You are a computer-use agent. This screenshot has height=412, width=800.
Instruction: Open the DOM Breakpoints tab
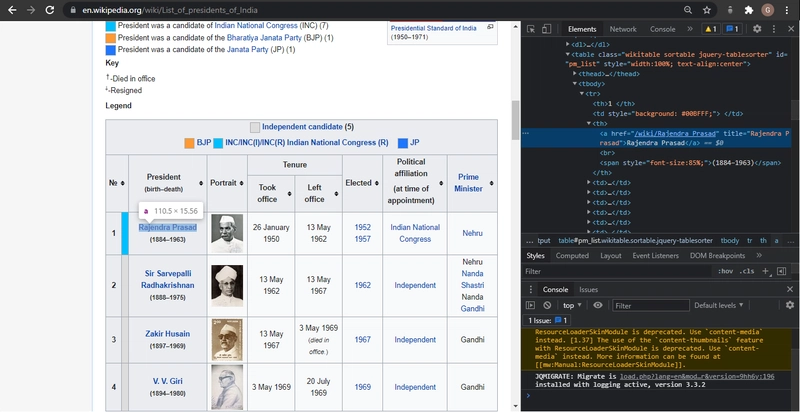coord(717,255)
